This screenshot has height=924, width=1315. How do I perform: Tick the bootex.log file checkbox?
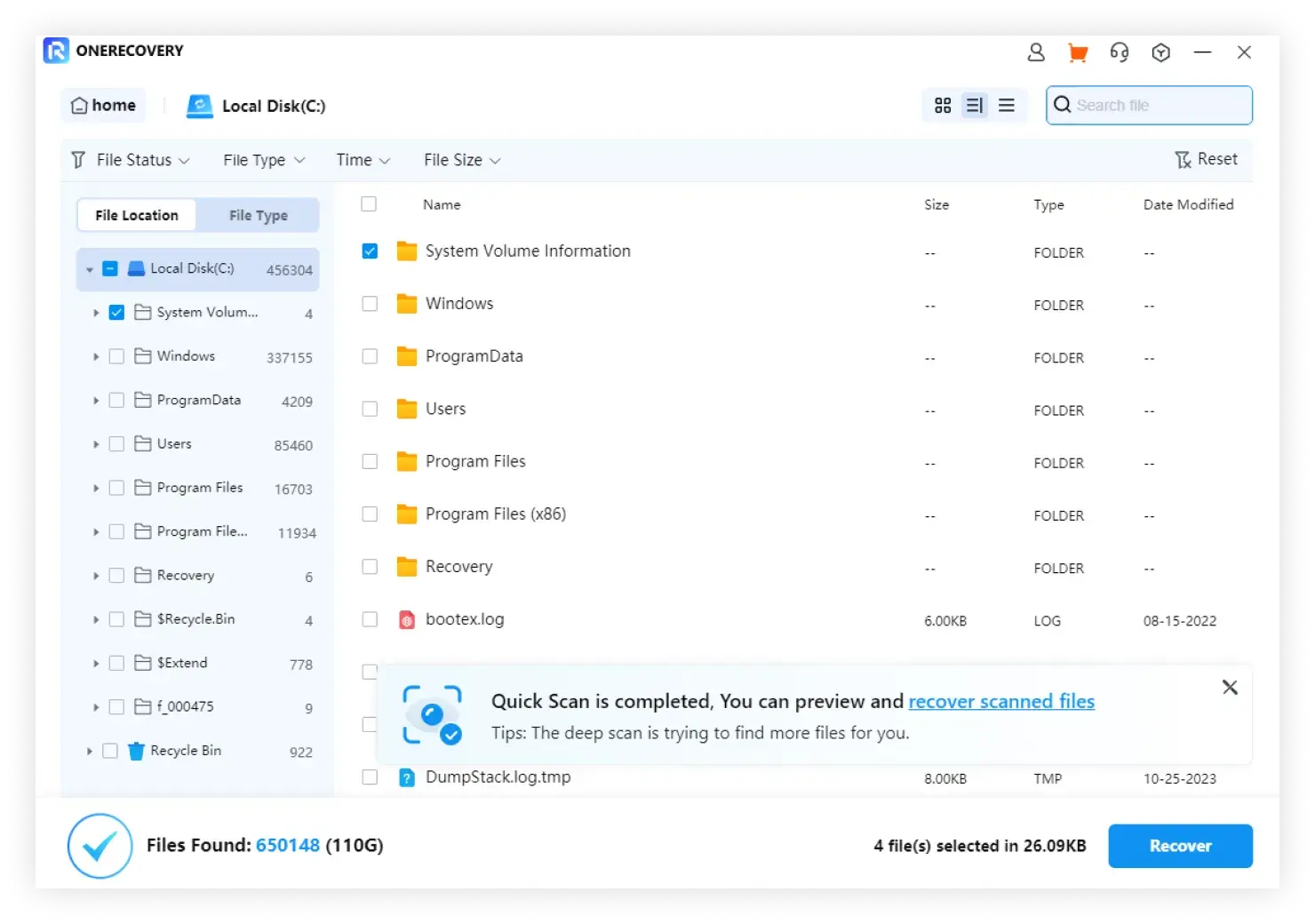(x=370, y=619)
